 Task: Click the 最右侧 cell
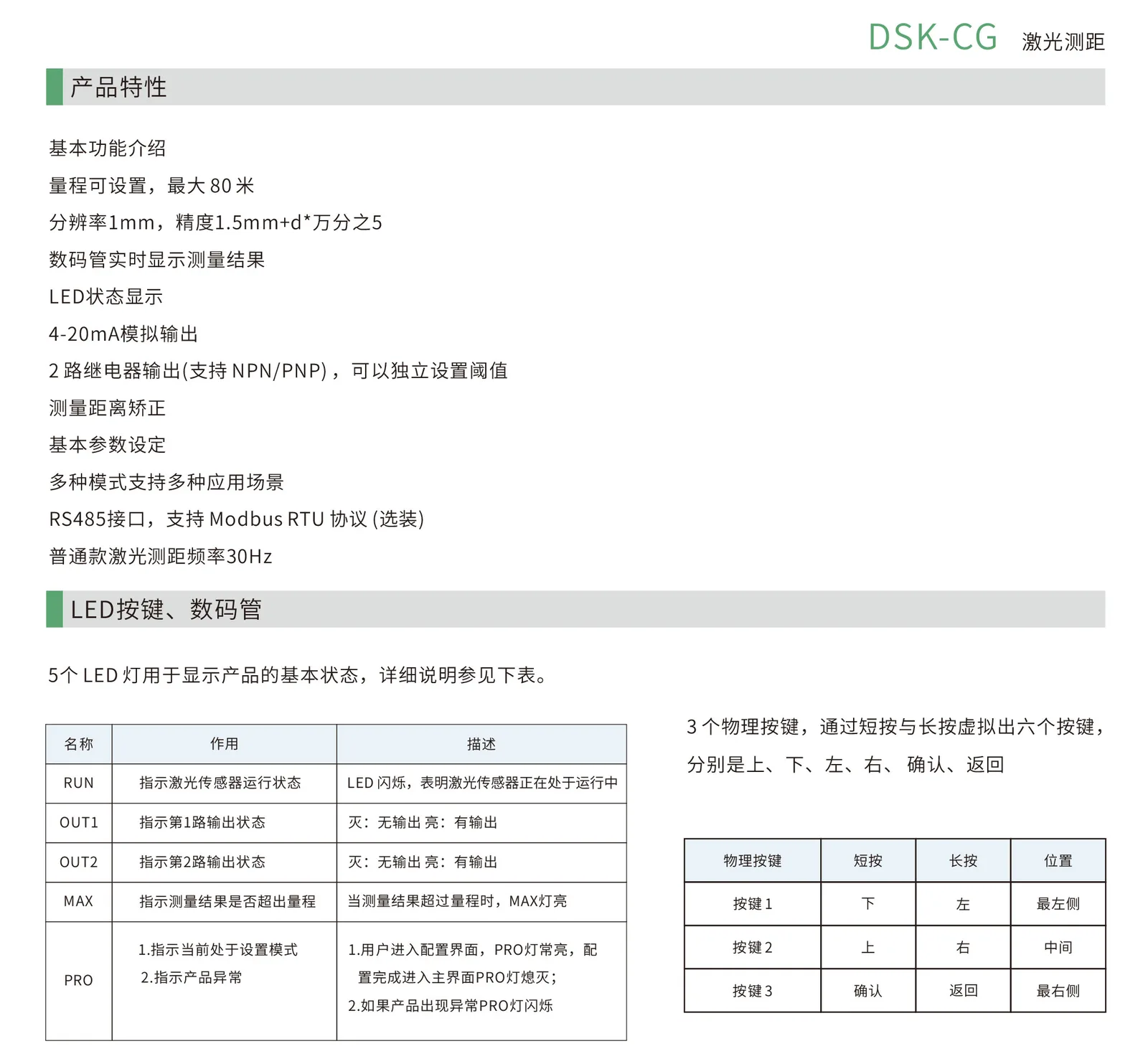point(1058,991)
